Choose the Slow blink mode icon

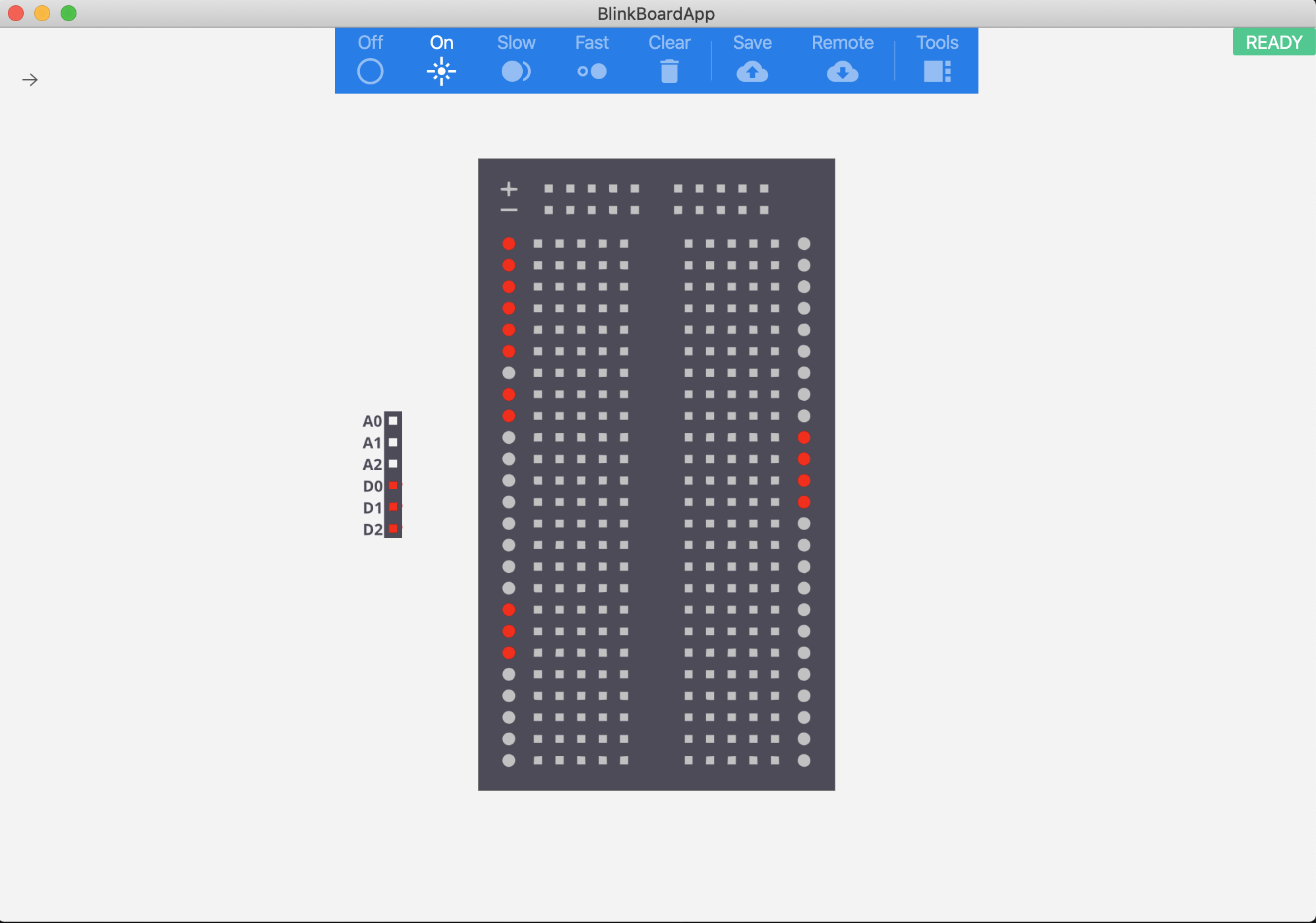516,71
